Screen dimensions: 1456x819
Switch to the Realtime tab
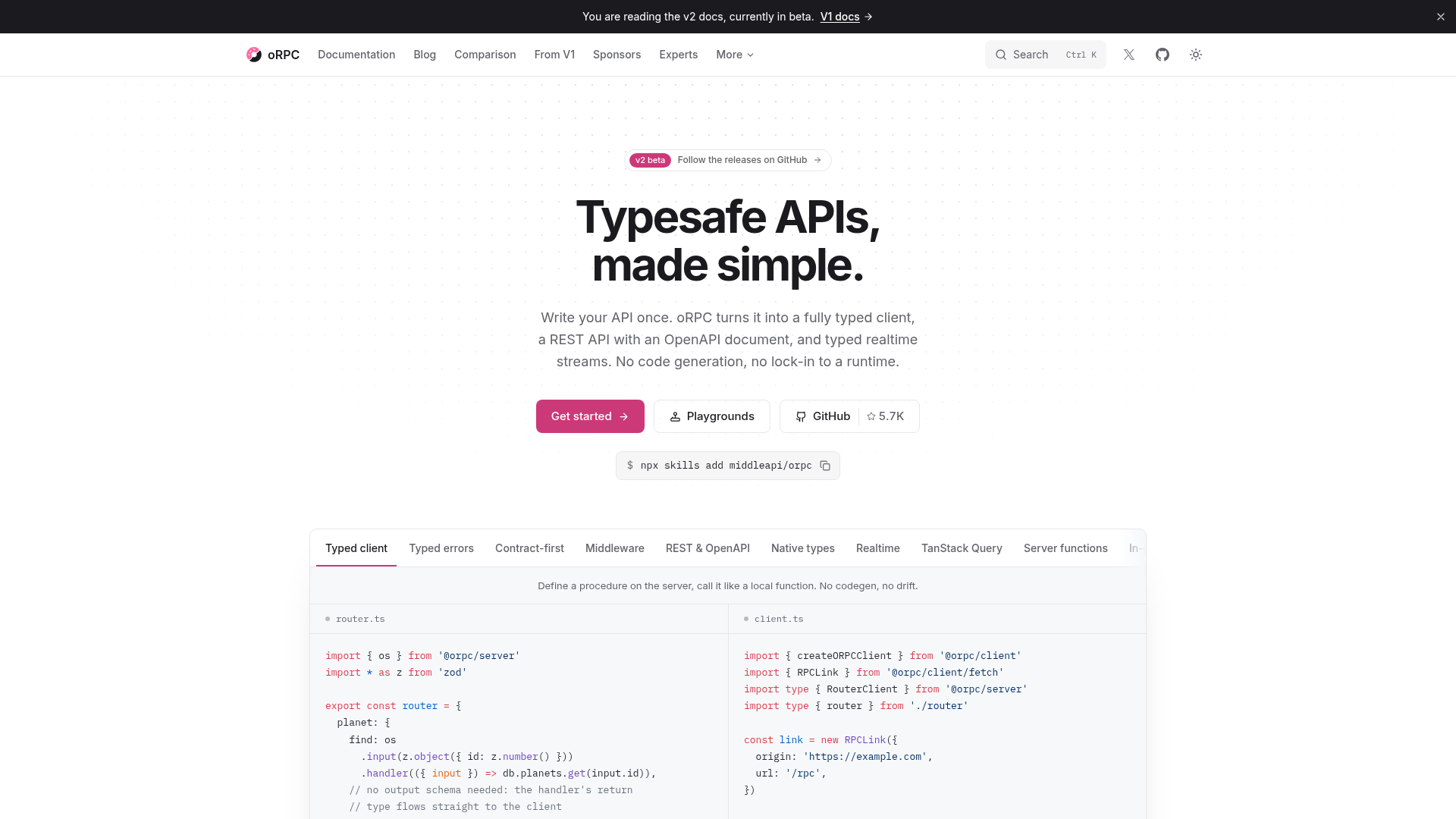point(878,548)
